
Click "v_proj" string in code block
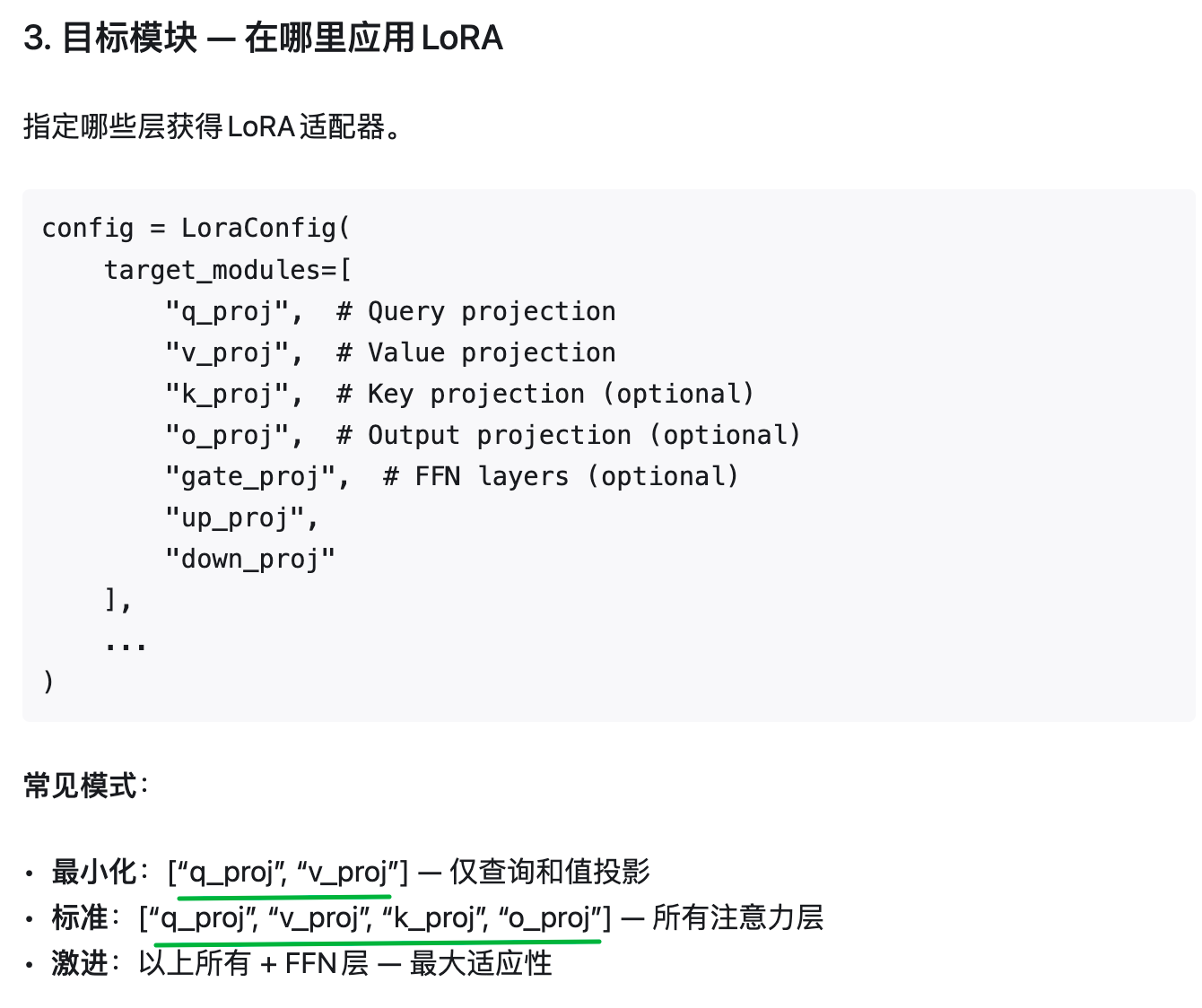pos(228,352)
